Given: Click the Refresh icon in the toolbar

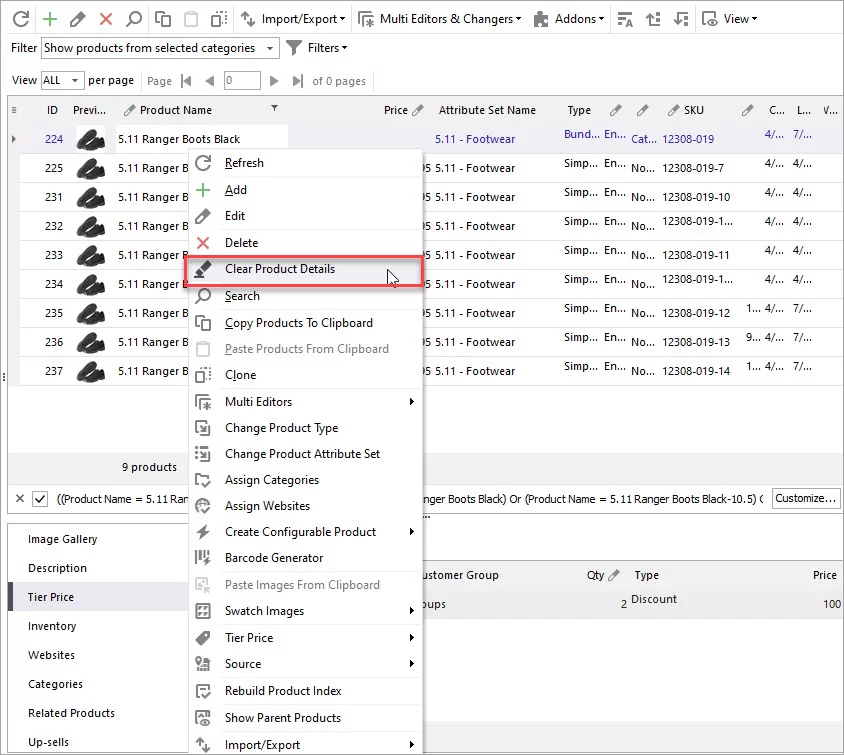Looking at the screenshot, I should pyautogui.click(x=21, y=19).
